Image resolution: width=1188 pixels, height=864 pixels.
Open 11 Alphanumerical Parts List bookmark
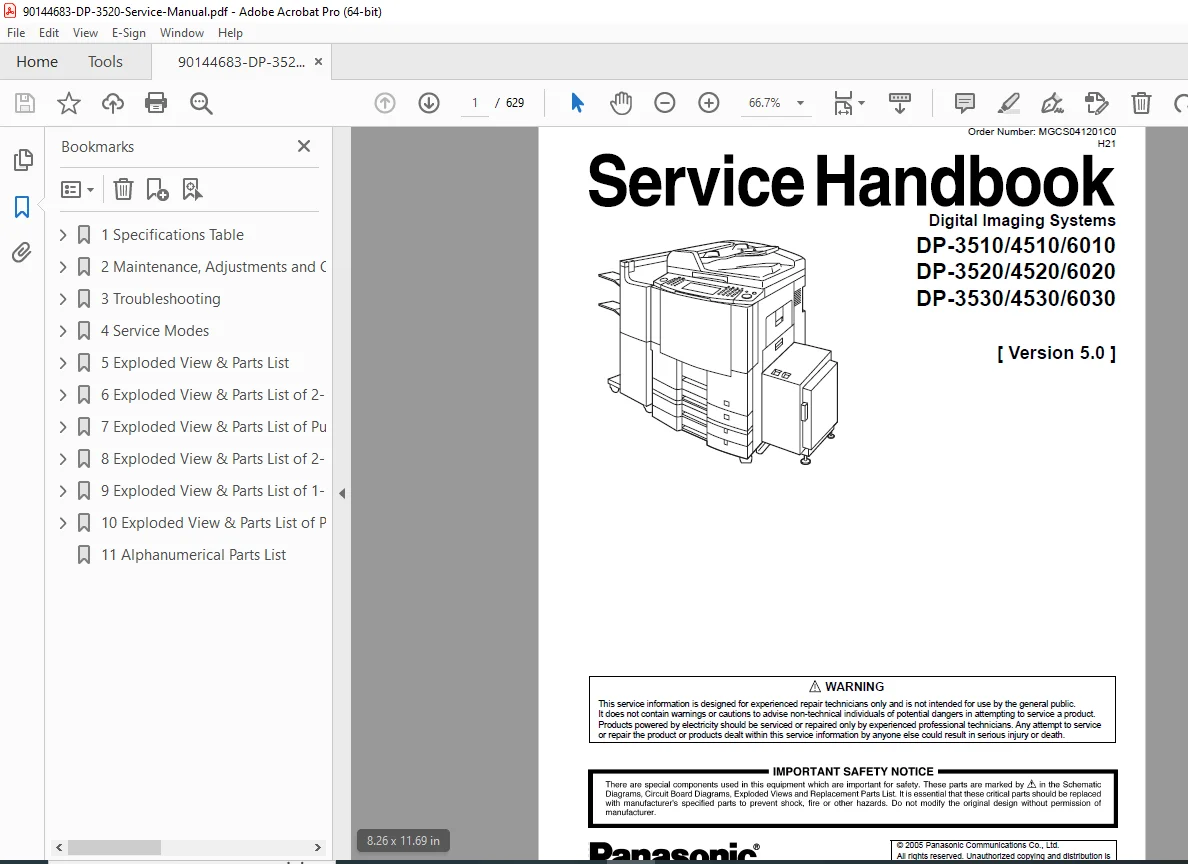pyautogui.click(x=193, y=555)
